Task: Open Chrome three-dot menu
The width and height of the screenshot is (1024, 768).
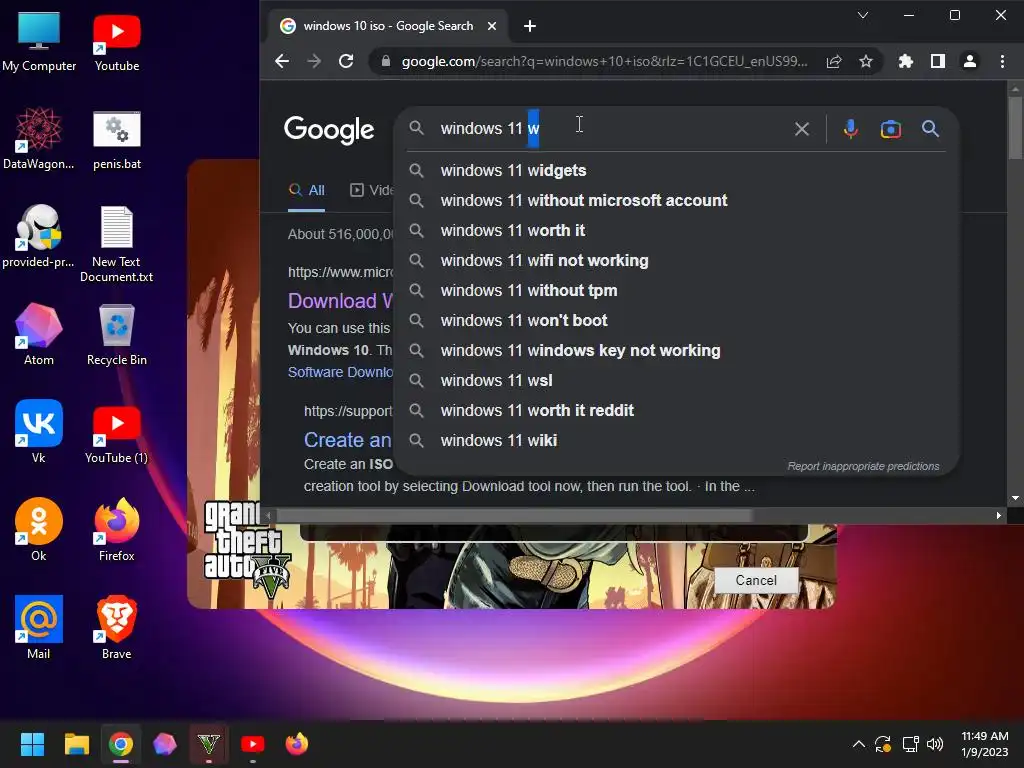Action: click(x=1002, y=61)
